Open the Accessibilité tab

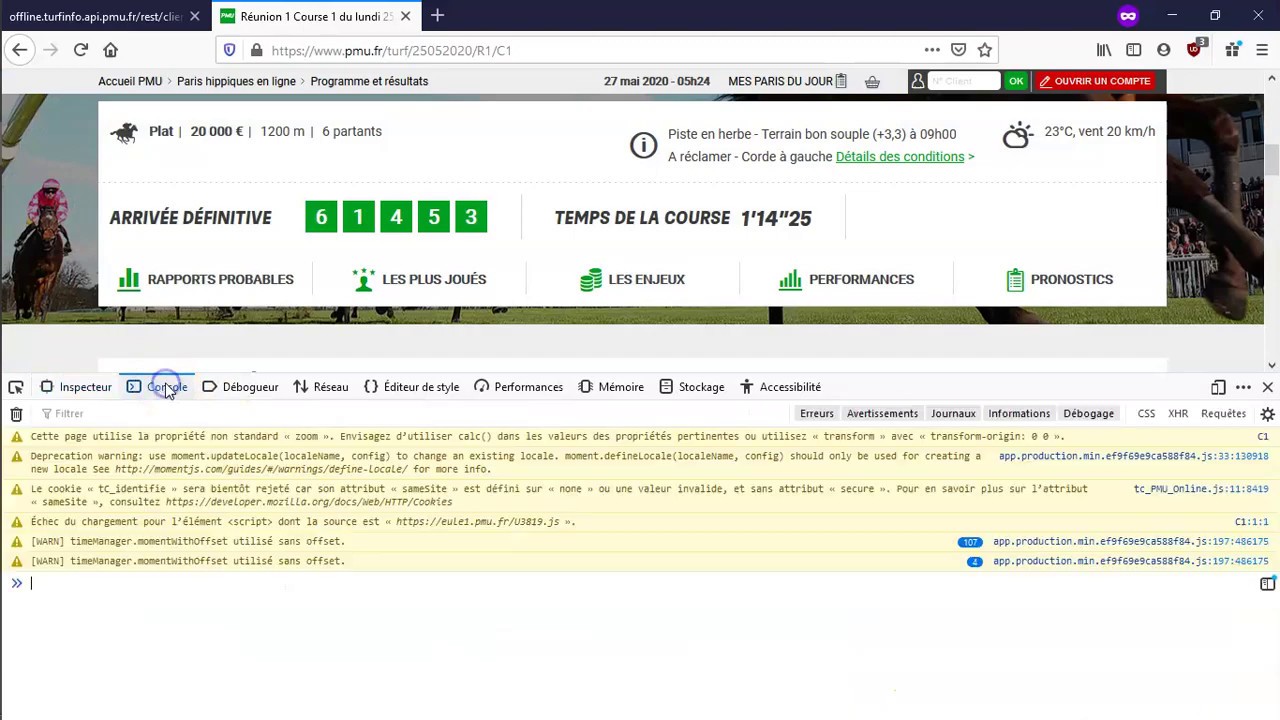coord(780,387)
